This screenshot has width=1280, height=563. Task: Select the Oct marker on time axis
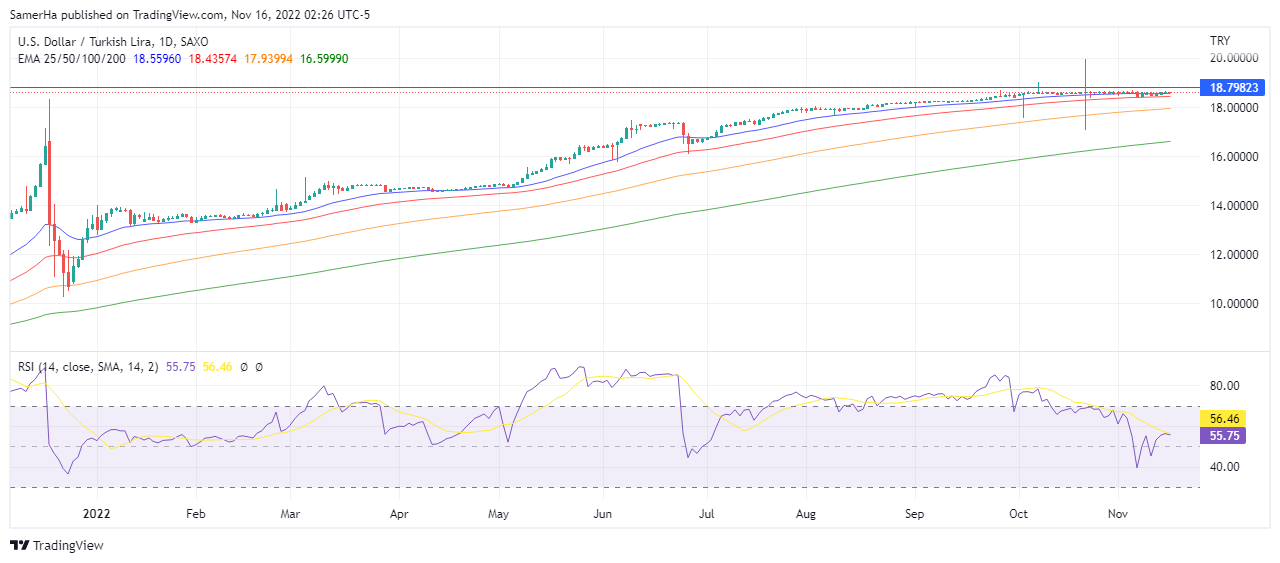1019,514
